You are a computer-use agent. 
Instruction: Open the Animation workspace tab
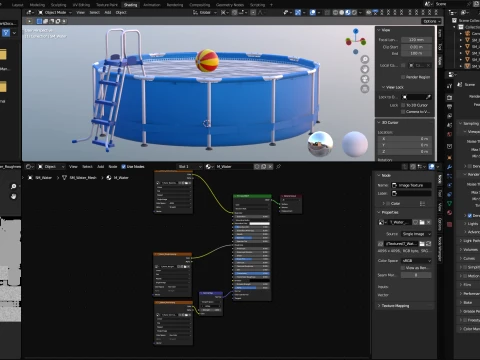[x=152, y=5]
